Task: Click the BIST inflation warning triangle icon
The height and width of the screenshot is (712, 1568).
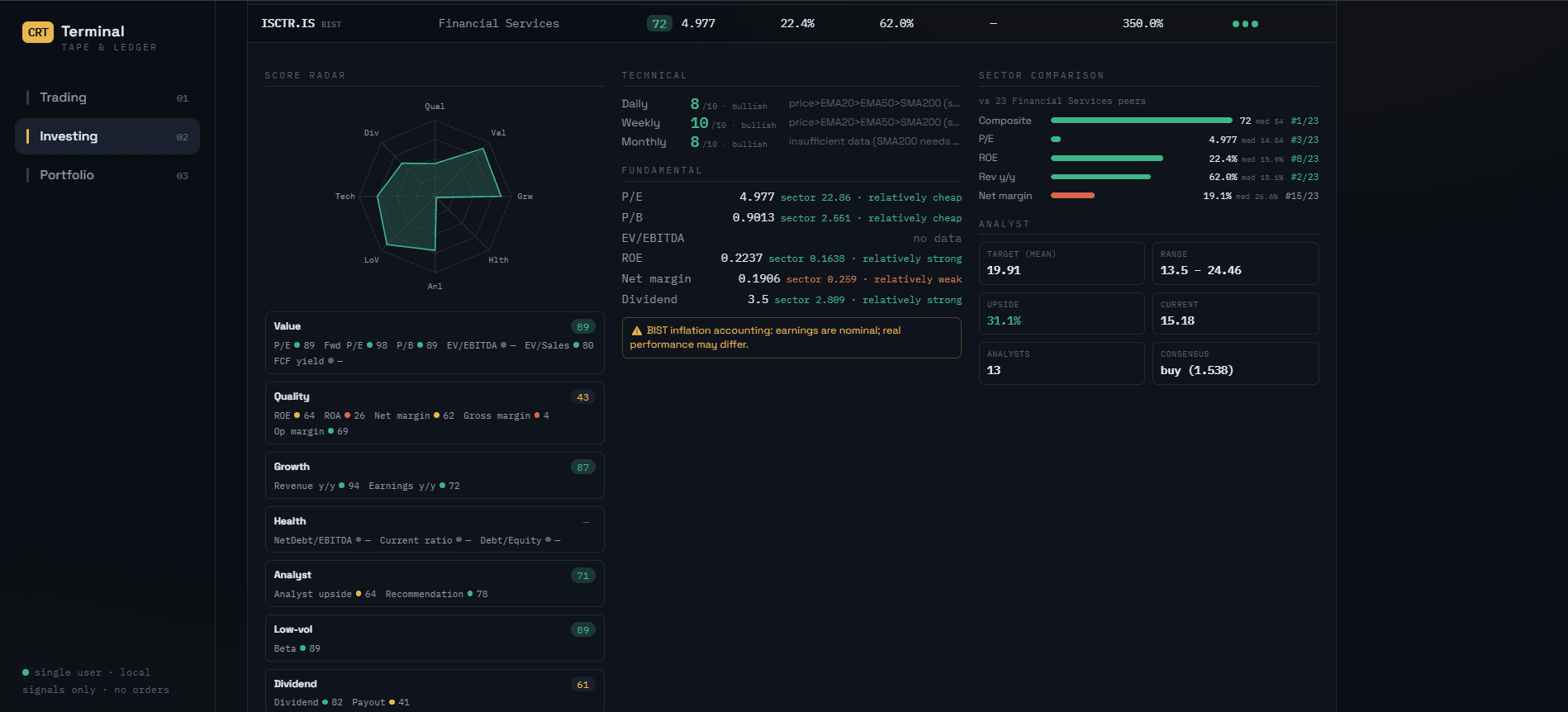Action: (637, 330)
